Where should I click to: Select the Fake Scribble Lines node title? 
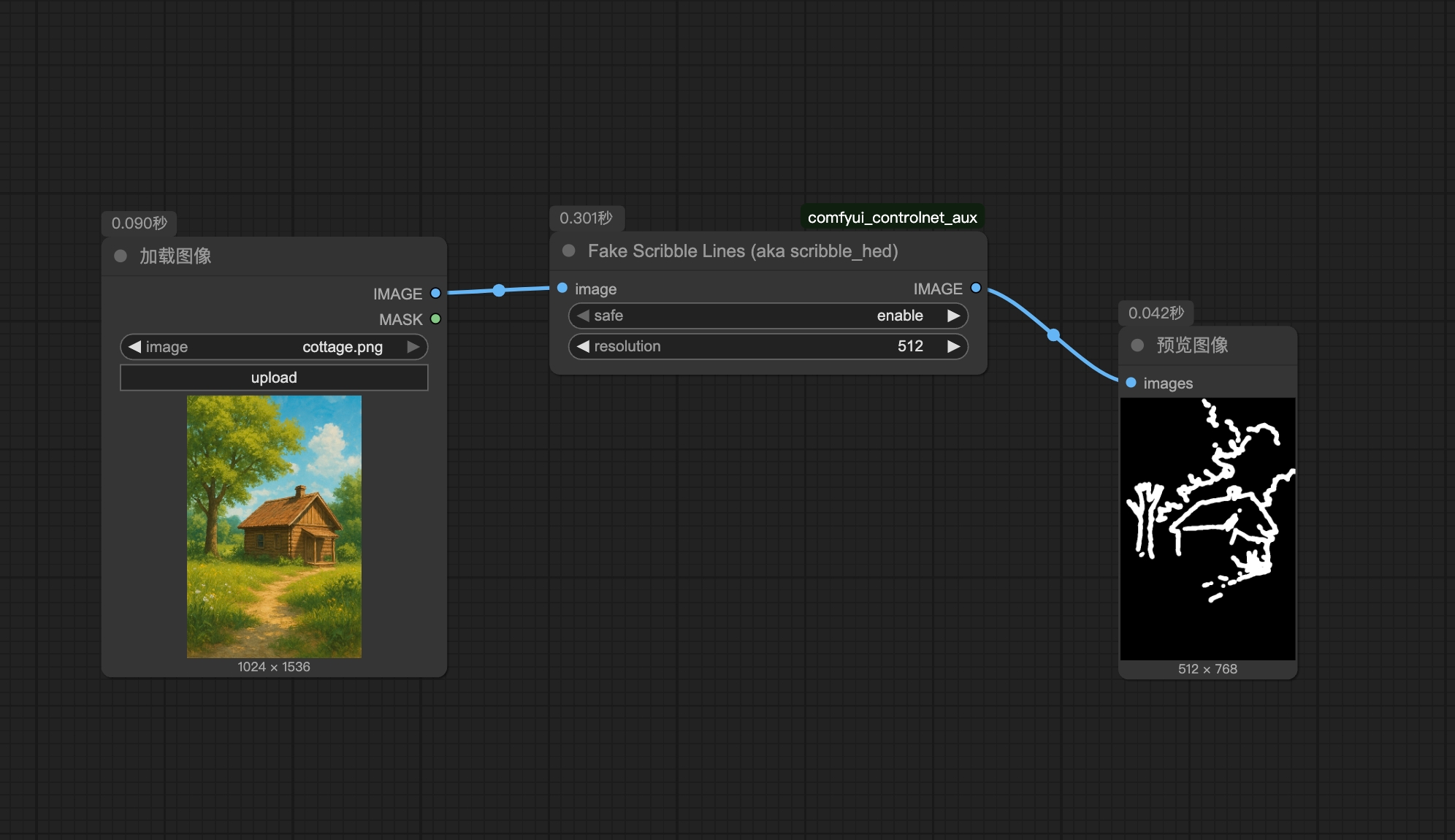(x=743, y=251)
